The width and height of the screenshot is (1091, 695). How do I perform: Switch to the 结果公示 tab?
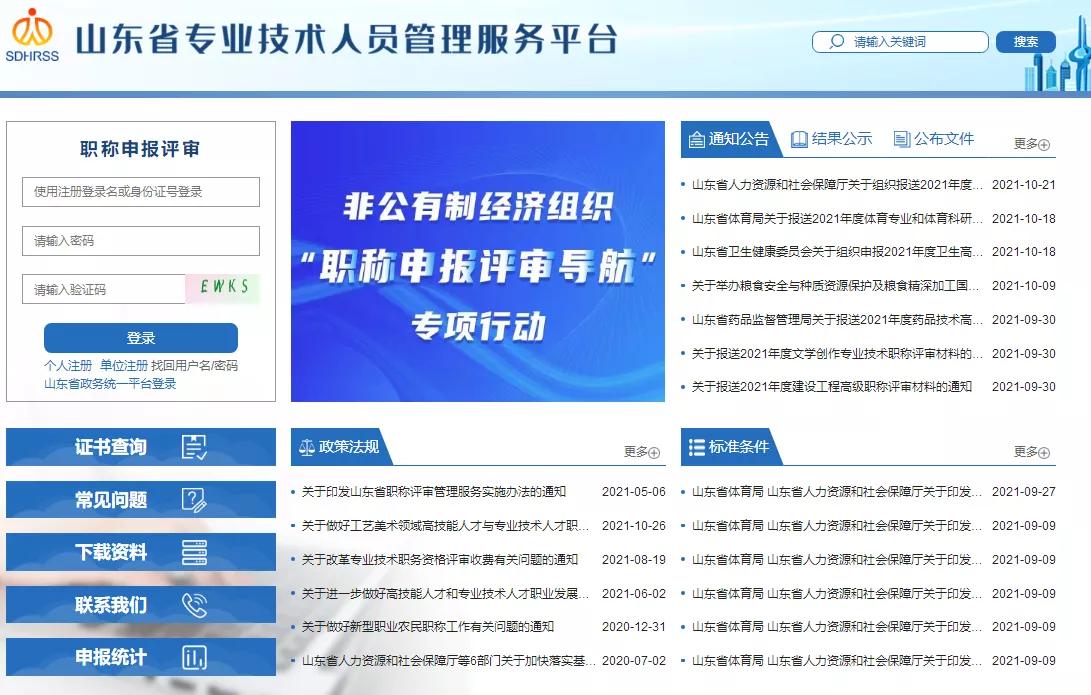coord(833,138)
